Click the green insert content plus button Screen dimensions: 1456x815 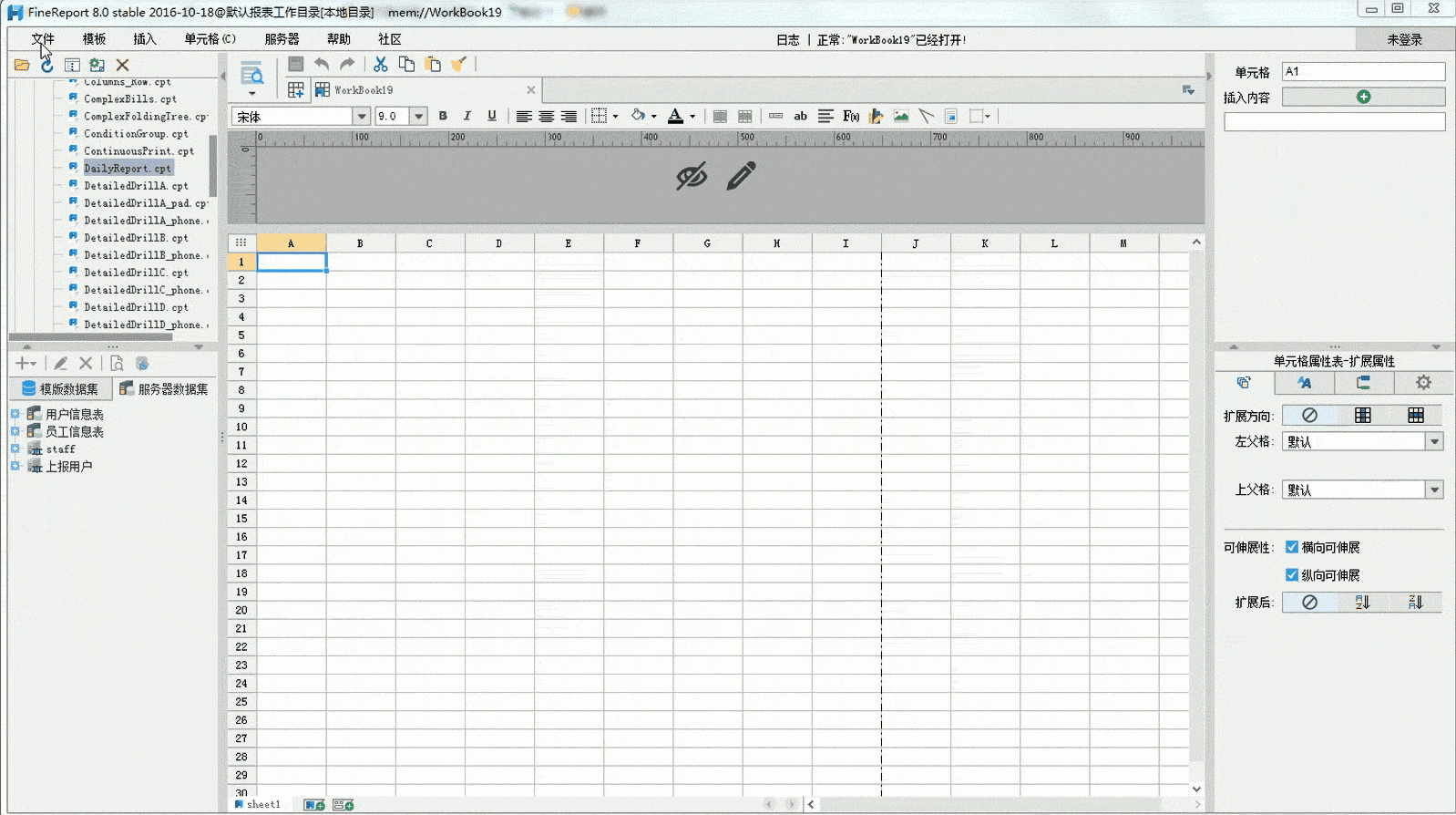point(1363,97)
